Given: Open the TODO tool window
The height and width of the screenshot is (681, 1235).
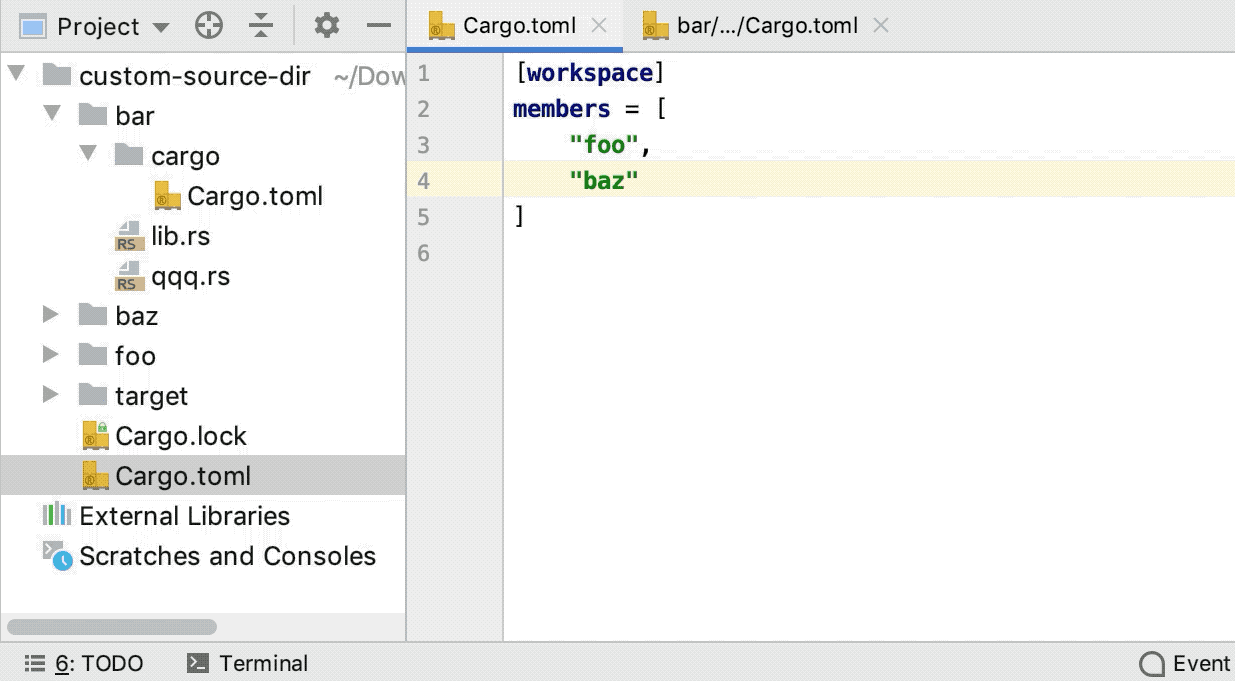Looking at the screenshot, I should [89, 663].
